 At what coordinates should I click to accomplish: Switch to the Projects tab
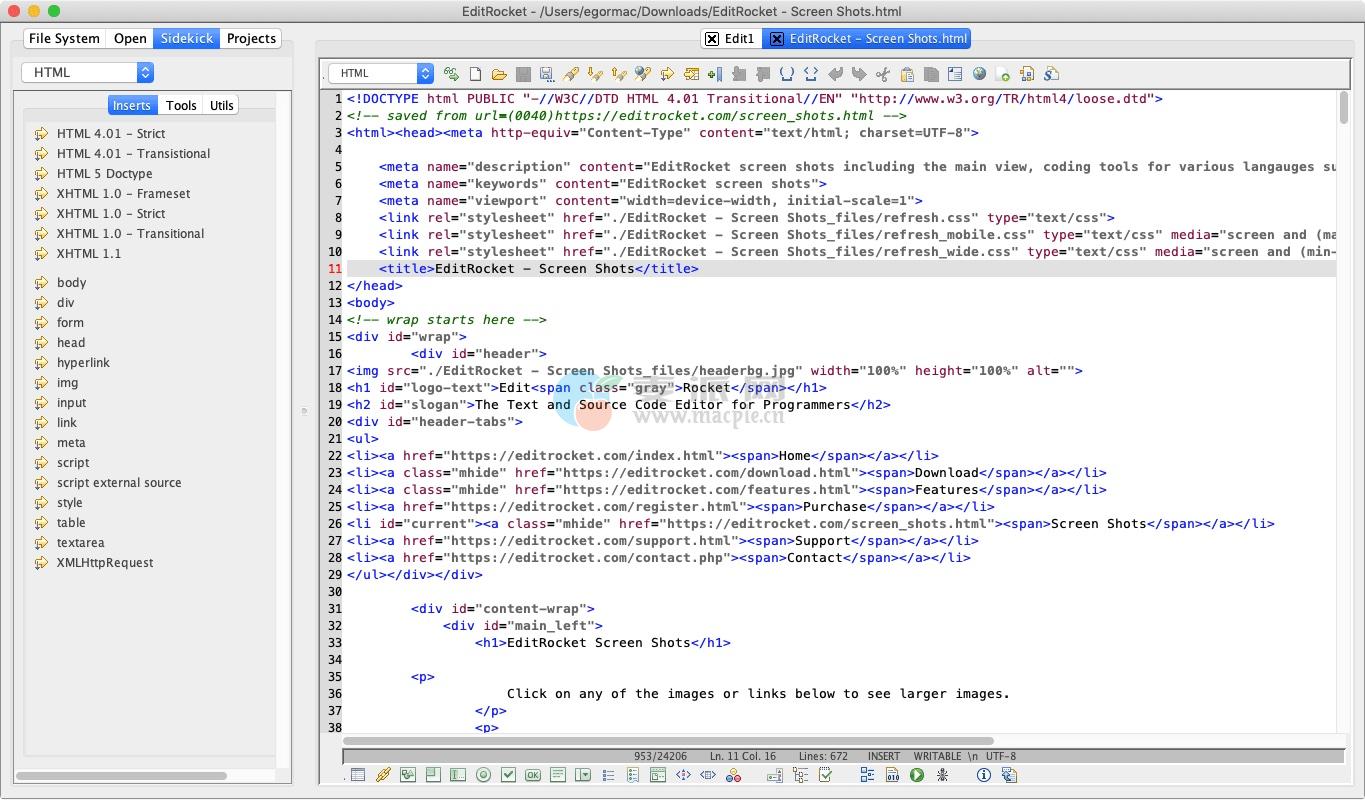[x=251, y=38]
